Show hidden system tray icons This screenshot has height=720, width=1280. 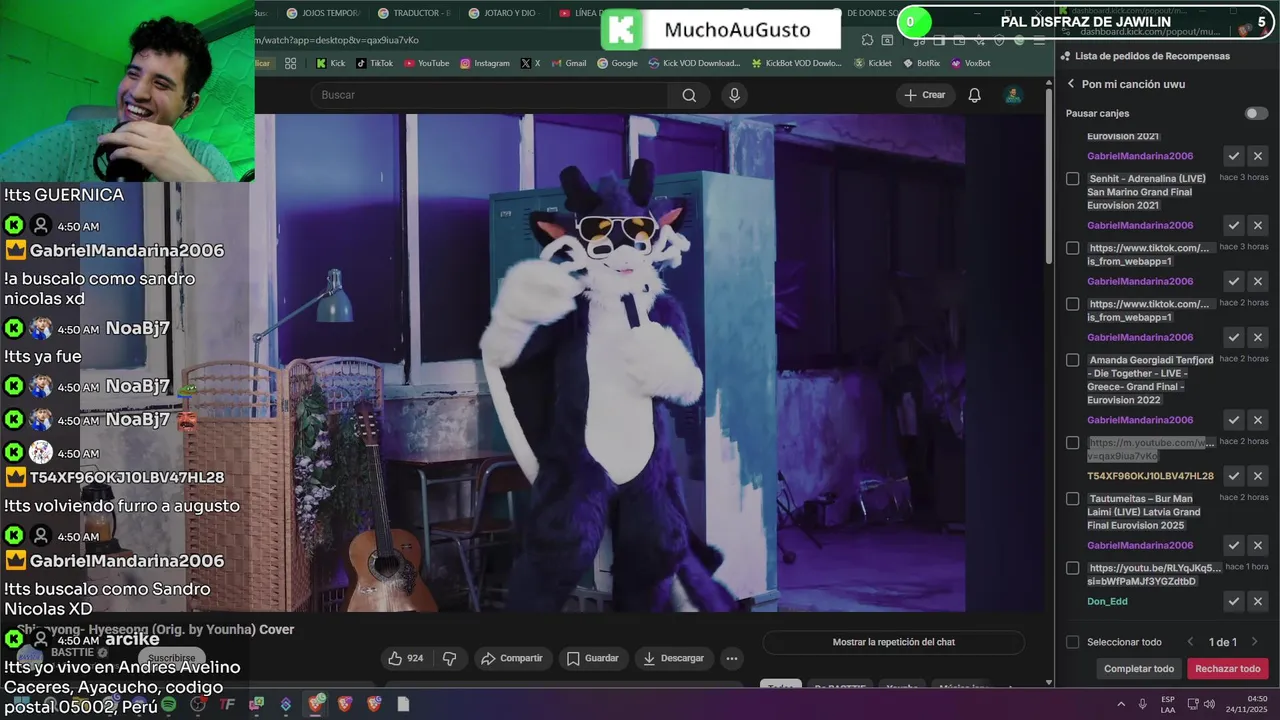1121,704
